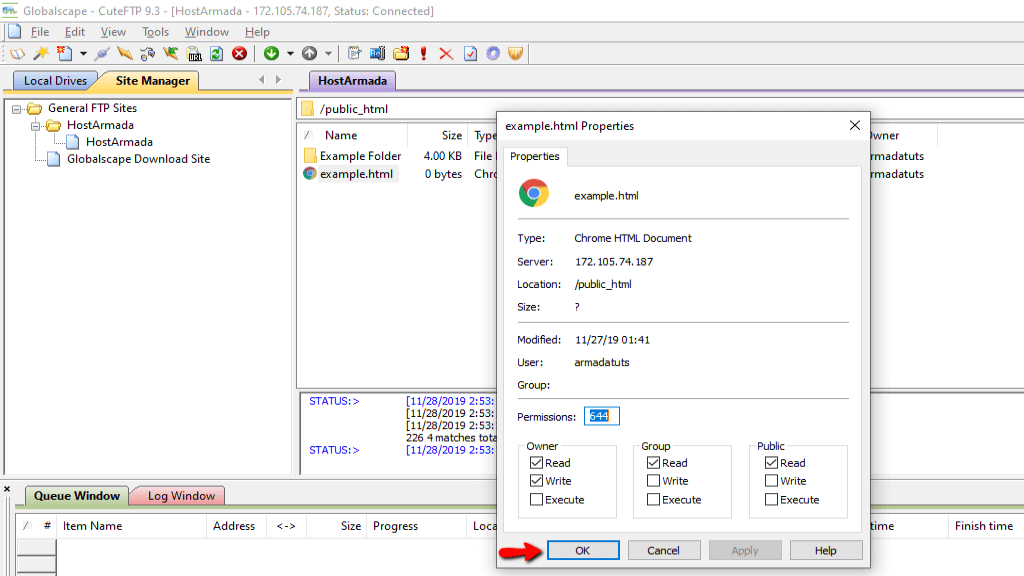Viewport: 1024px width, 576px height.
Task: Switch to the Local Drives tab
Action: 55,81
